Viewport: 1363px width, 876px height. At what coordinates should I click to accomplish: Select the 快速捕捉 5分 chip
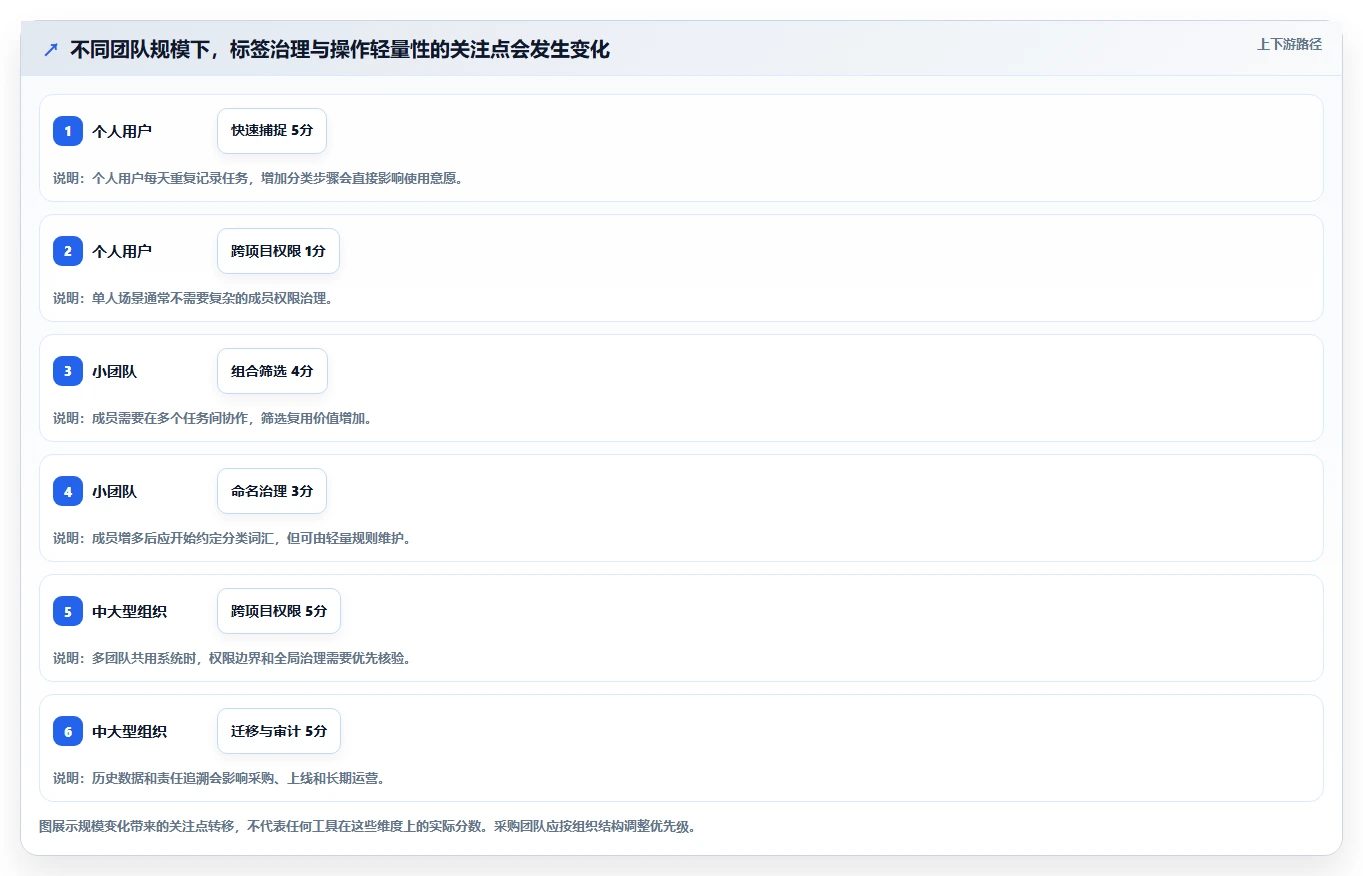click(x=272, y=131)
